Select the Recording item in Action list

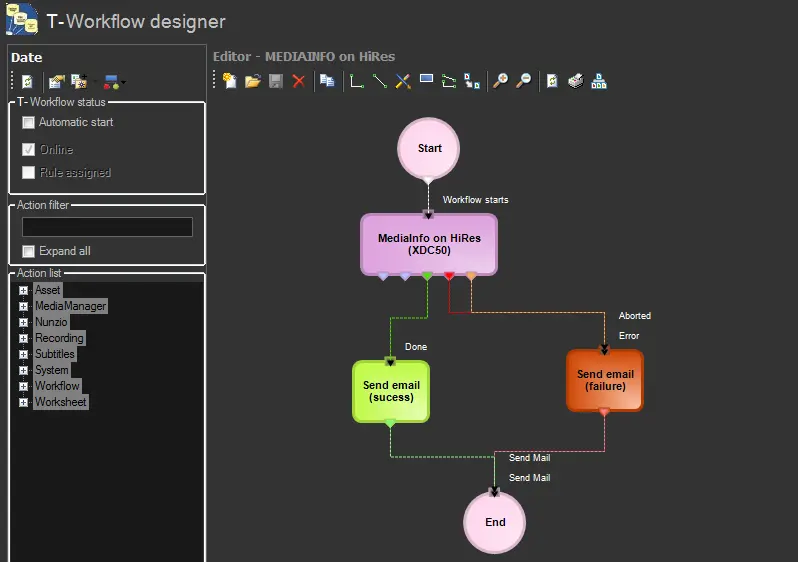click(59, 338)
